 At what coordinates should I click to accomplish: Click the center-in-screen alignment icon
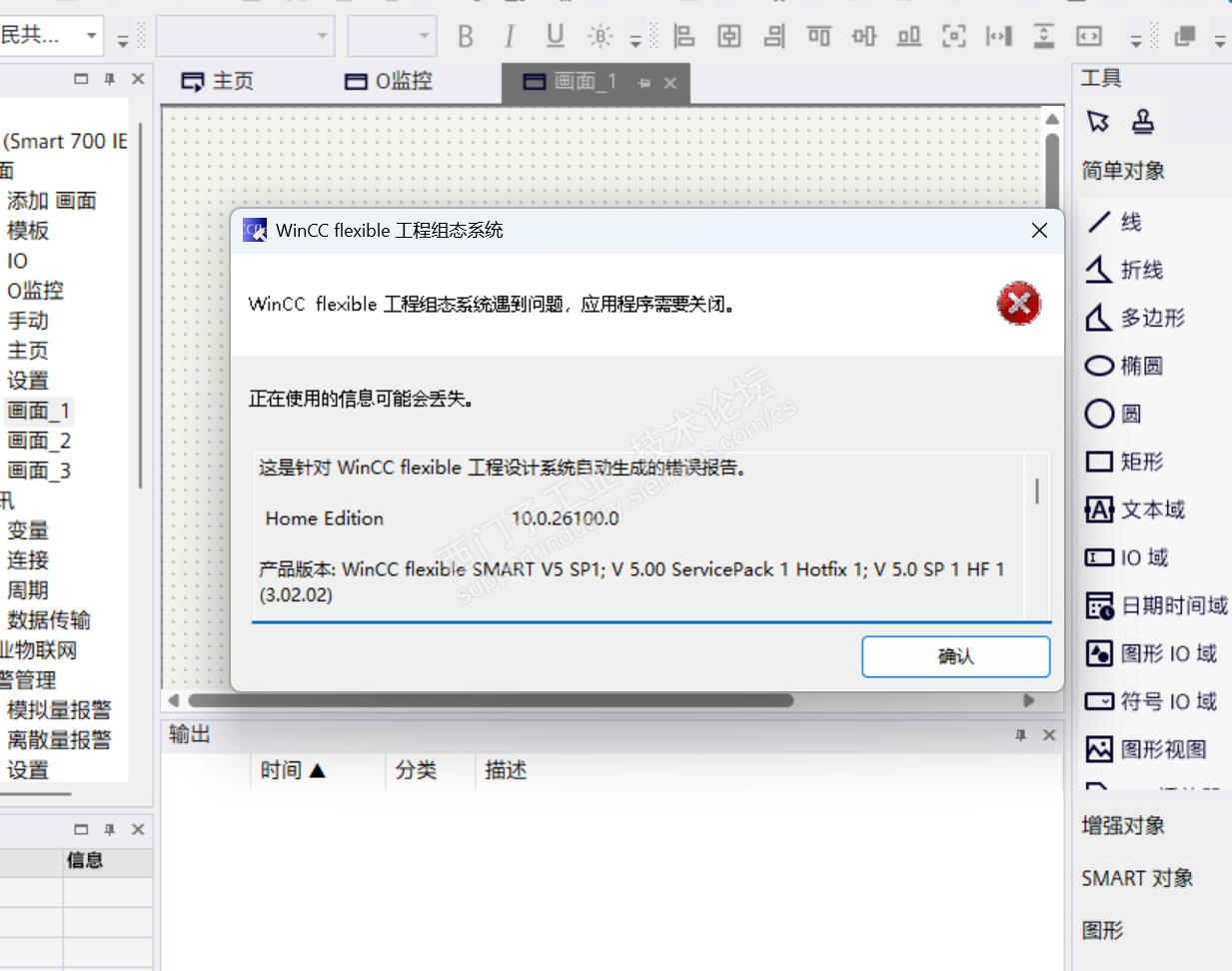[954, 37]
